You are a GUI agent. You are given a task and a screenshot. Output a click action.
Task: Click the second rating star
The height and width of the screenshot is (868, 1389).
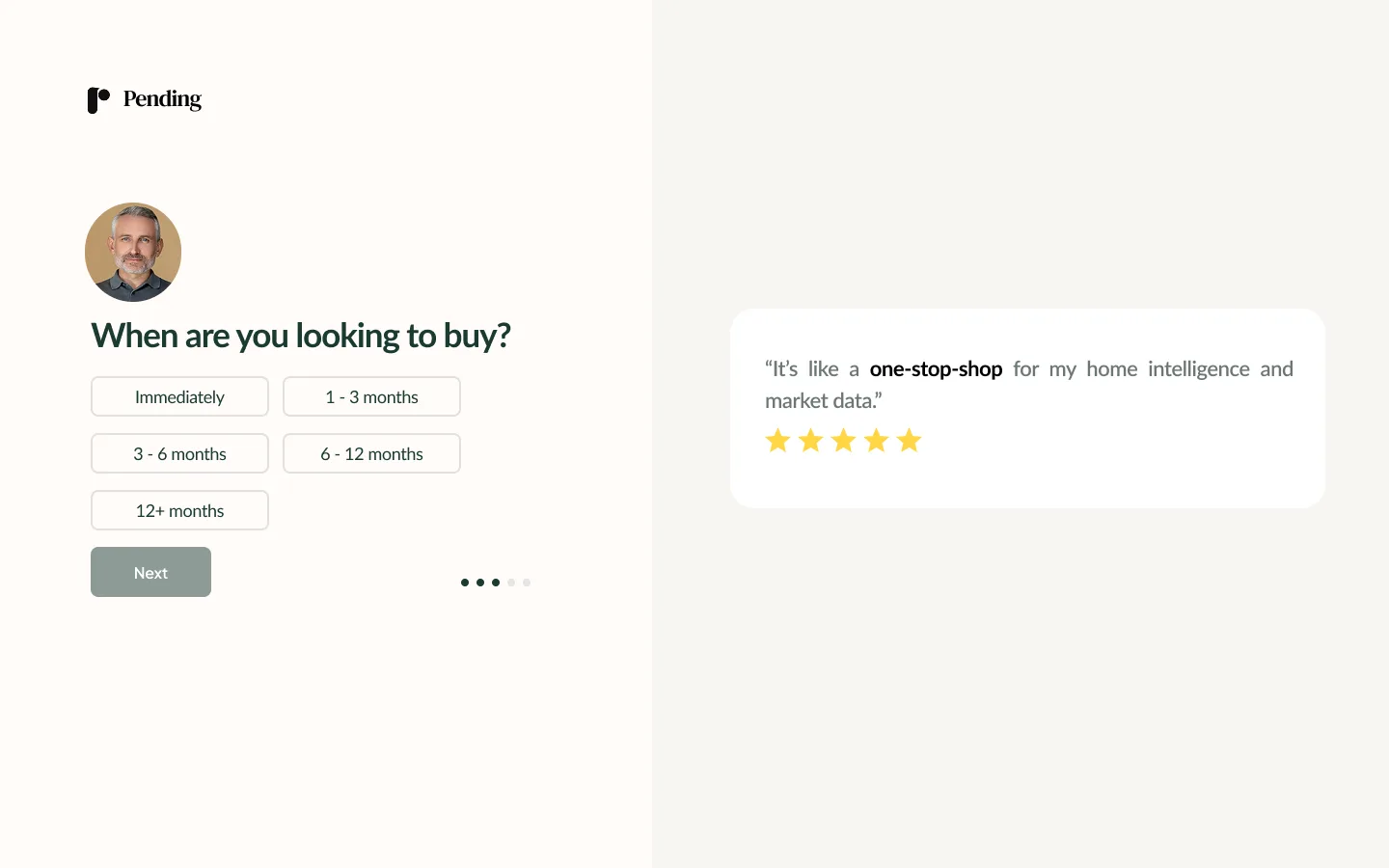pyautogui.click(x=810, y=441)
